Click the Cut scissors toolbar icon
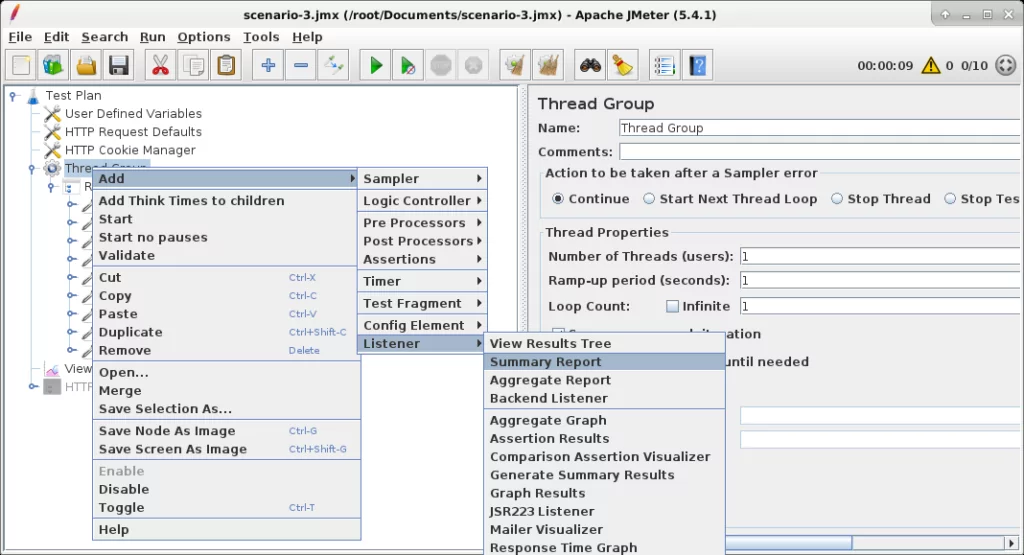1024x555 pixels. coord(160,65)
